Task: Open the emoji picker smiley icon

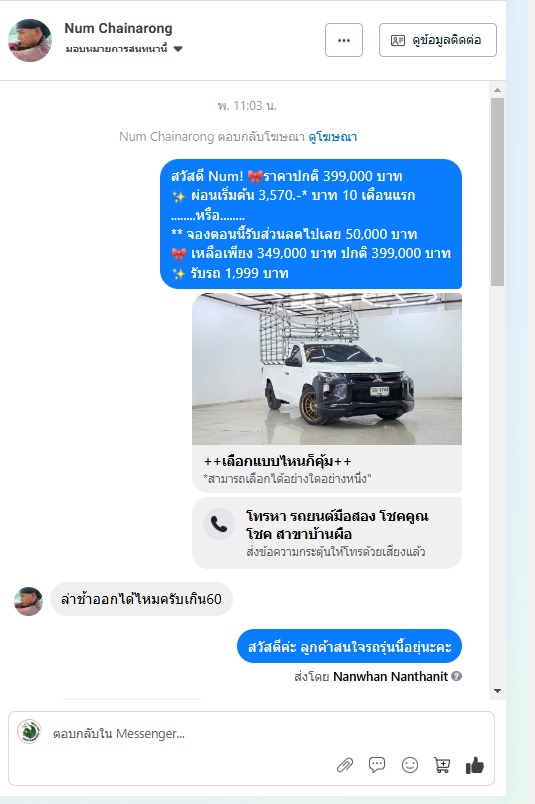Action: click(x=410, y=765)
